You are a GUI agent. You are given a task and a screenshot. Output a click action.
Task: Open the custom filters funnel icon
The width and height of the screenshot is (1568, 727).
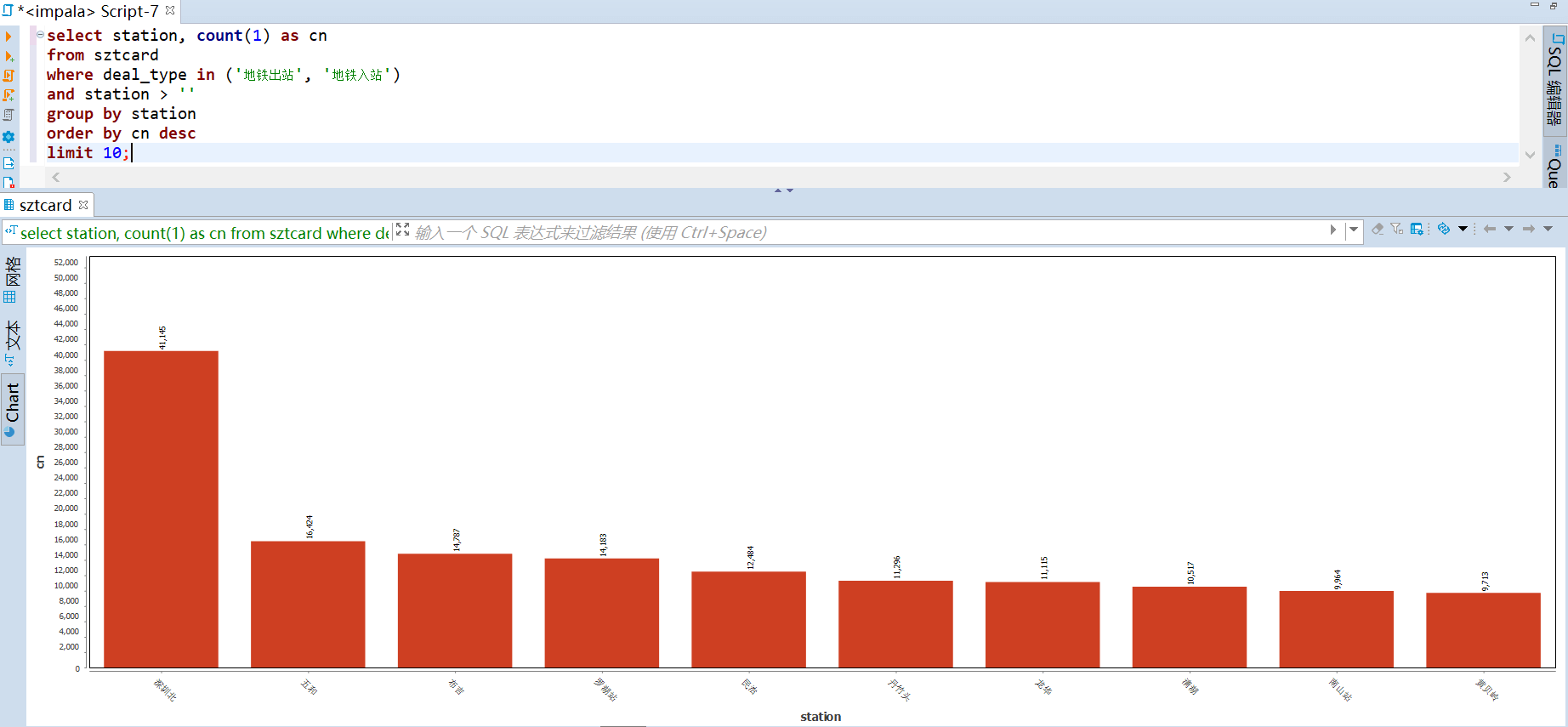tap(1397, 229)
